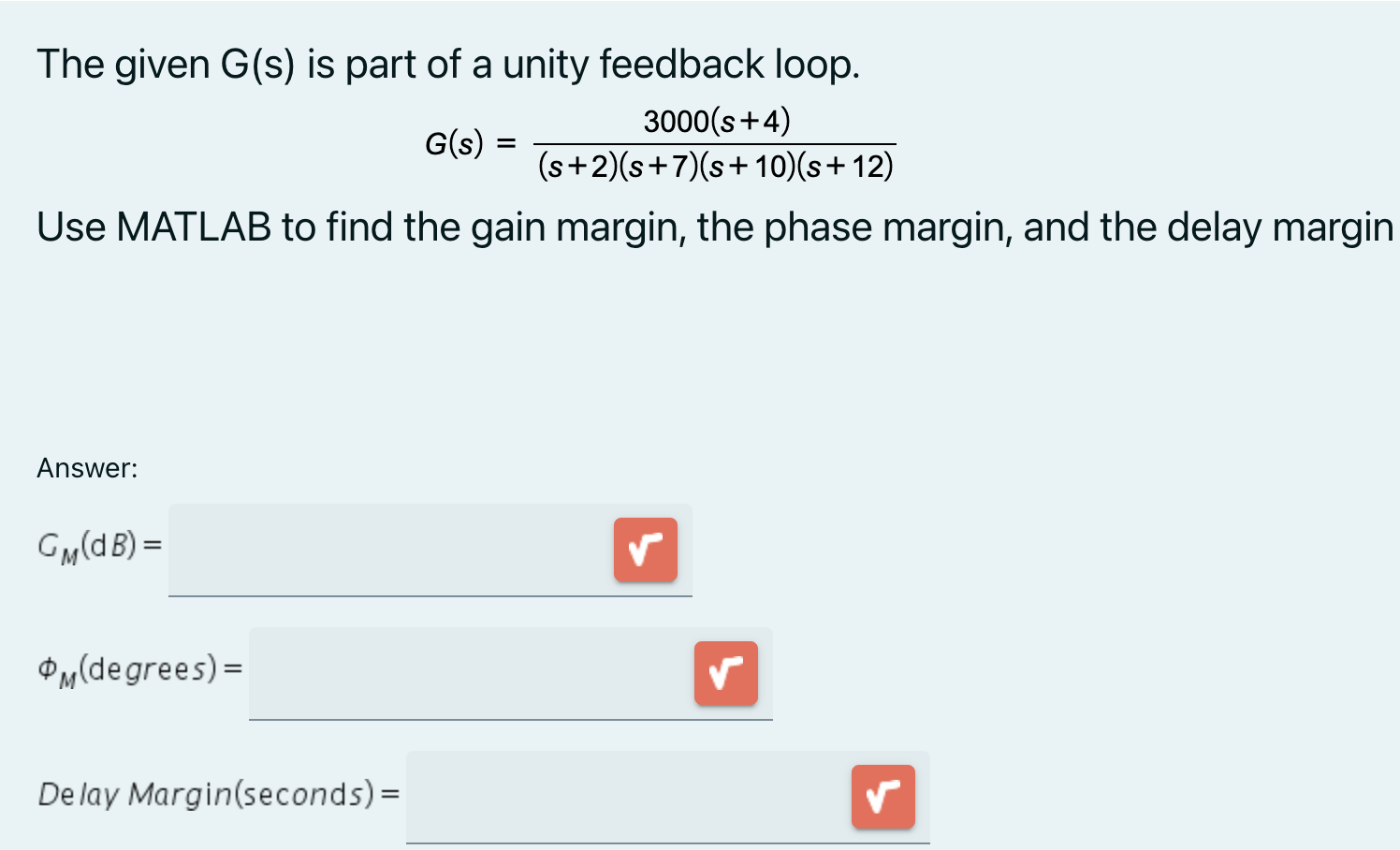Image resolution: width=1400 pixels, height=850 pixels.
Task: Select the GM(dB) label text
Action: coord(97,547)
